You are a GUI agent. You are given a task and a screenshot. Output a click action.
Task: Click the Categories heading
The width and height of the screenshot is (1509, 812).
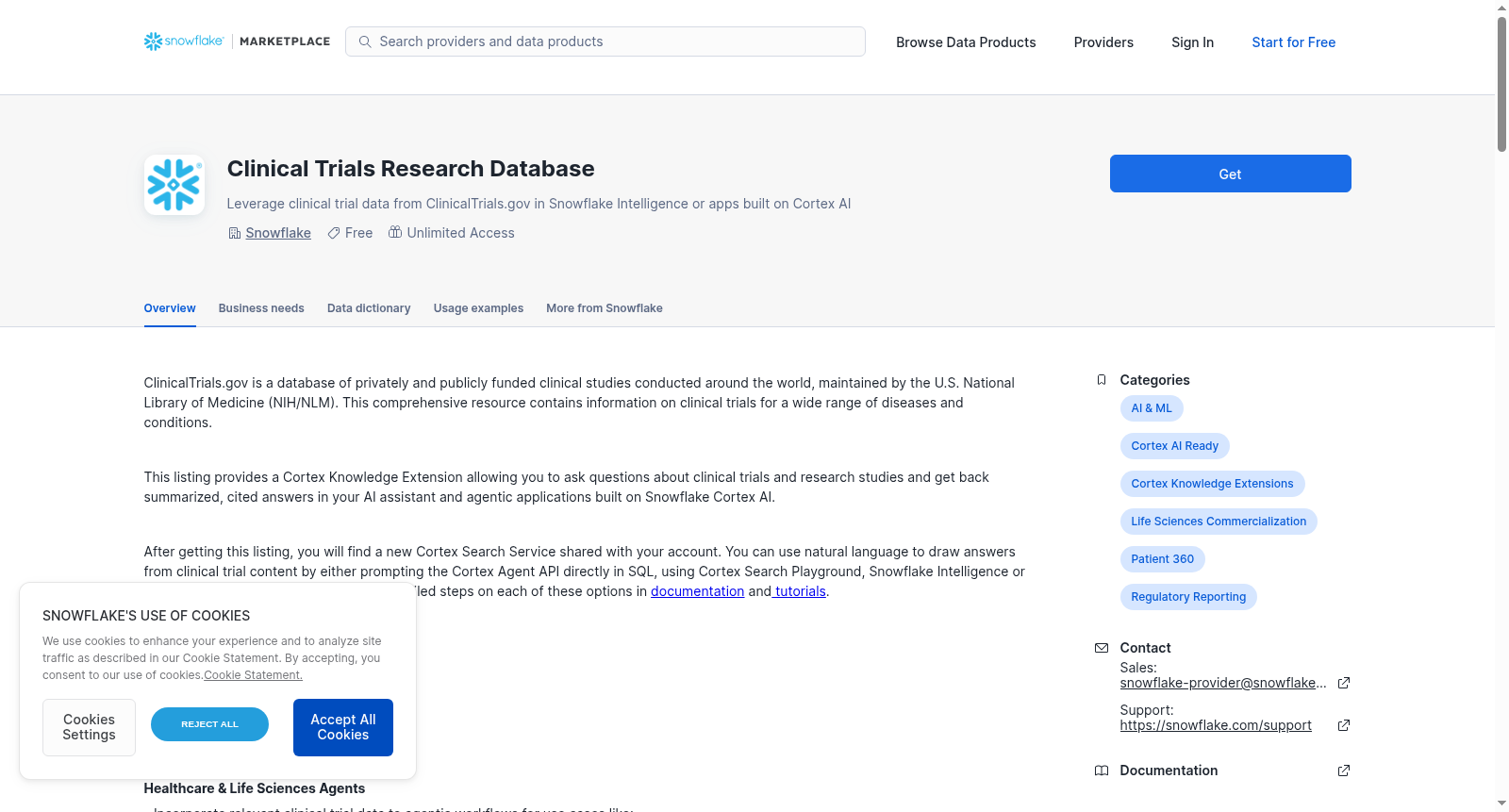(x=1154, y=380)
